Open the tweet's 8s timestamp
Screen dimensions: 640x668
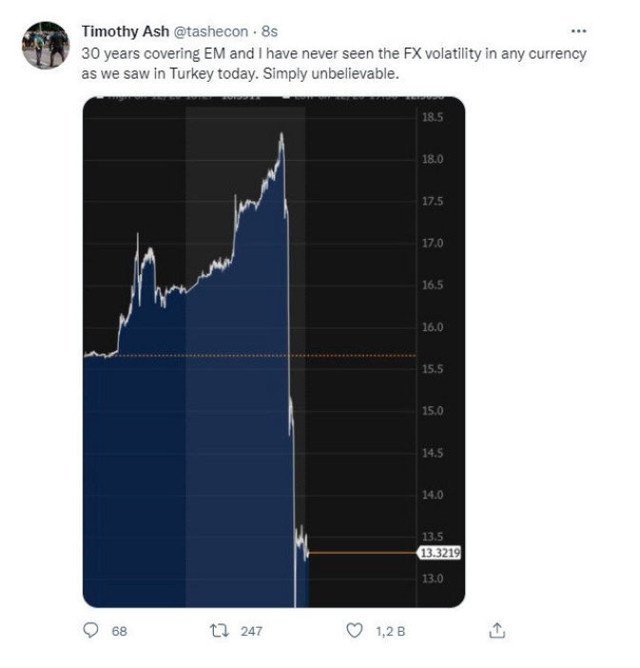(269, 31)
